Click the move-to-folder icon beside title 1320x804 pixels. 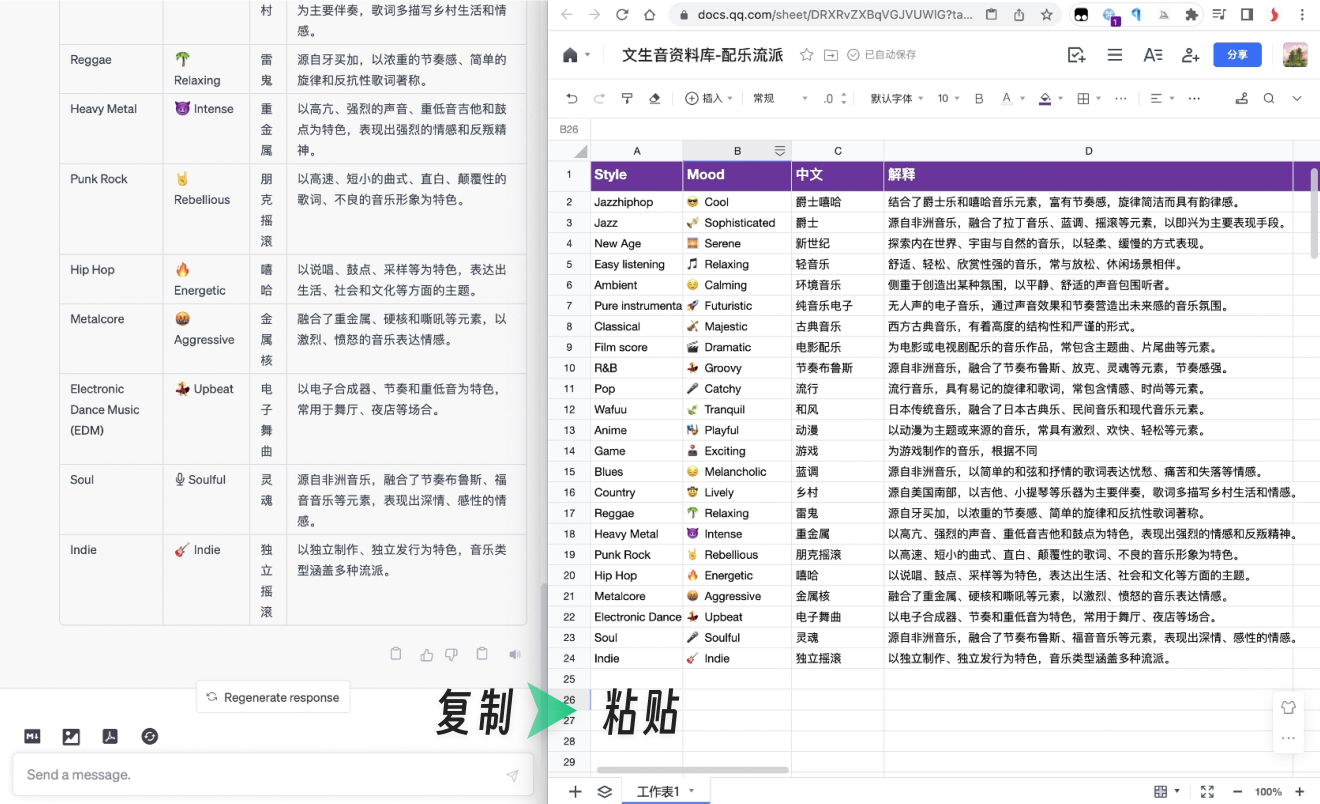(x=831, y=55)
